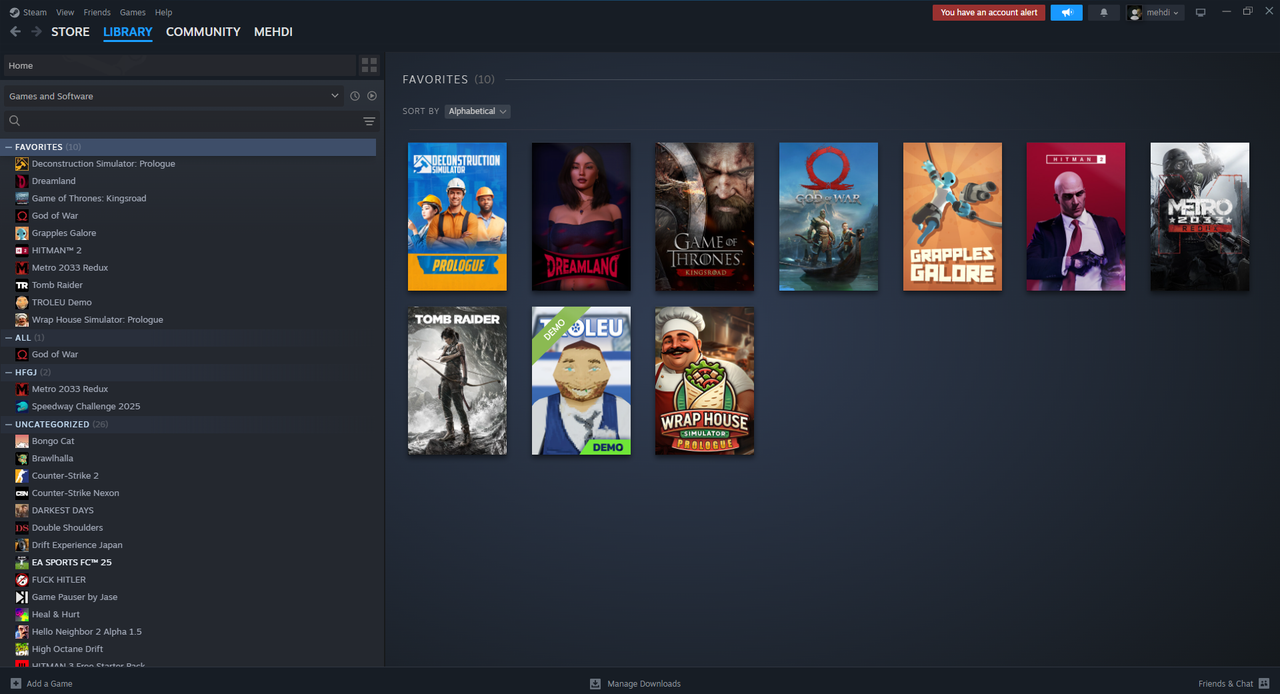Viewport: 1280px width, 694px height.
Task: Open the Friends menu
Action: 97,12
